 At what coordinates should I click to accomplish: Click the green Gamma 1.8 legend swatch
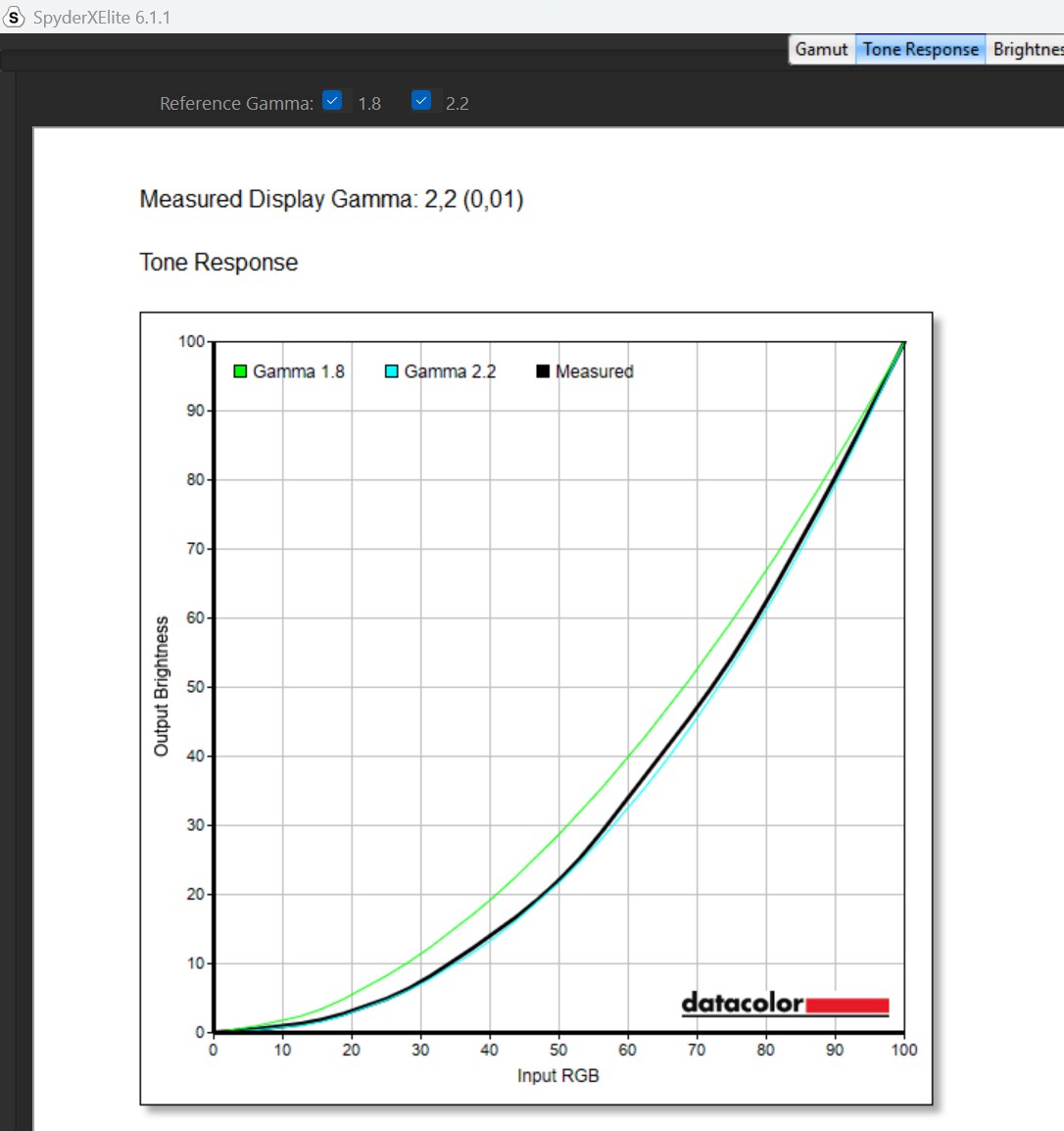(x=240, y=371)
